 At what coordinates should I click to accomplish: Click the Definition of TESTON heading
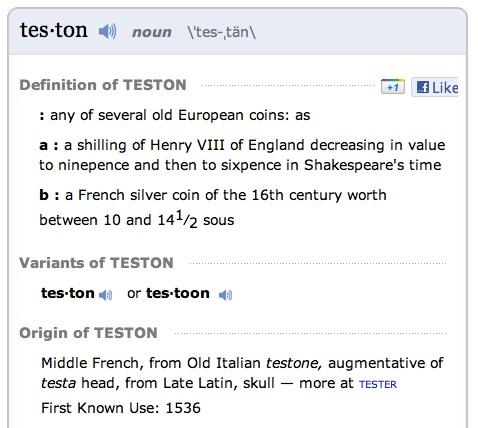[103, 85]
